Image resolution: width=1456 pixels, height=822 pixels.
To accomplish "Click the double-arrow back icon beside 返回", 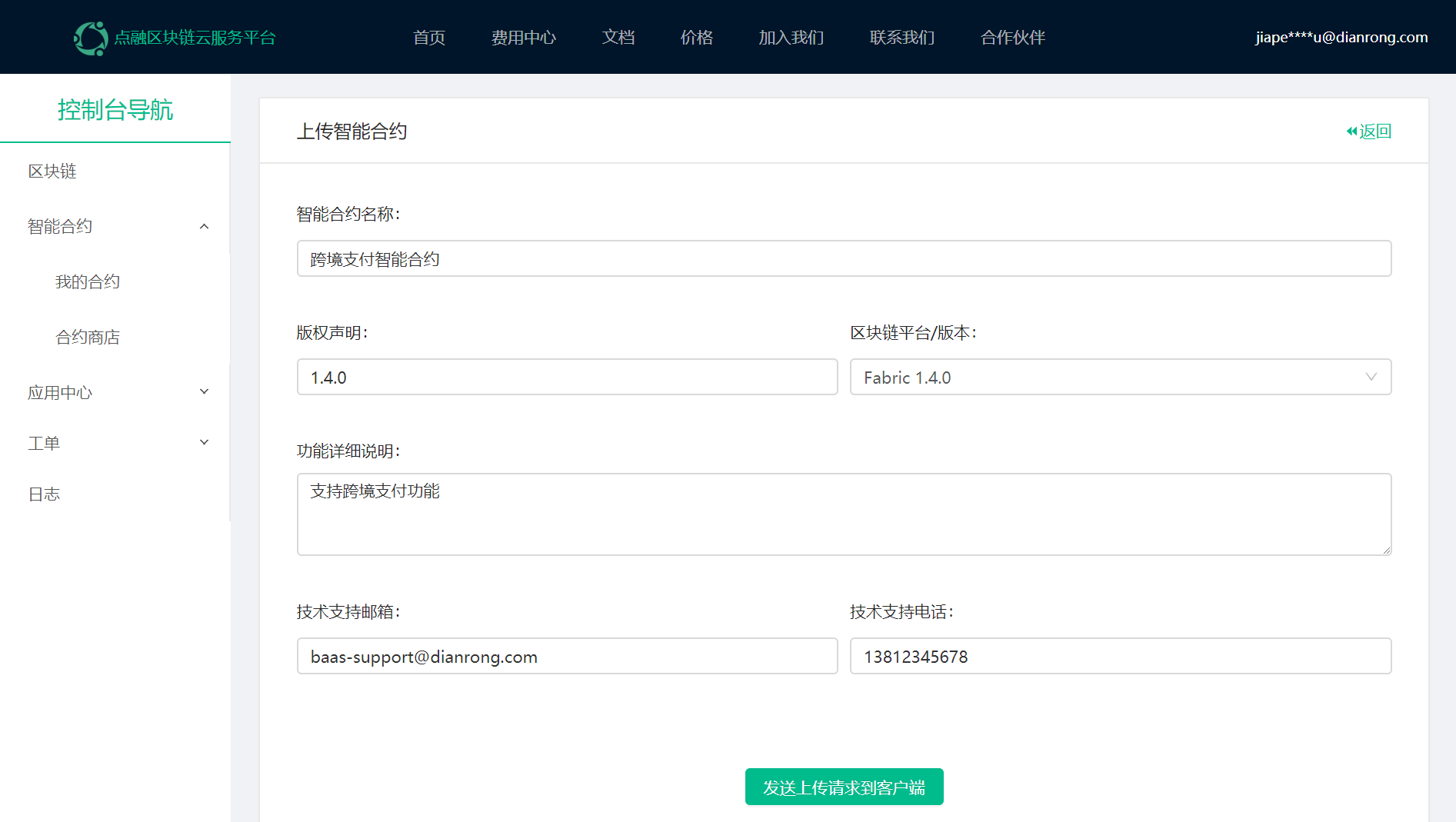I will click(x=1351, y=131).
